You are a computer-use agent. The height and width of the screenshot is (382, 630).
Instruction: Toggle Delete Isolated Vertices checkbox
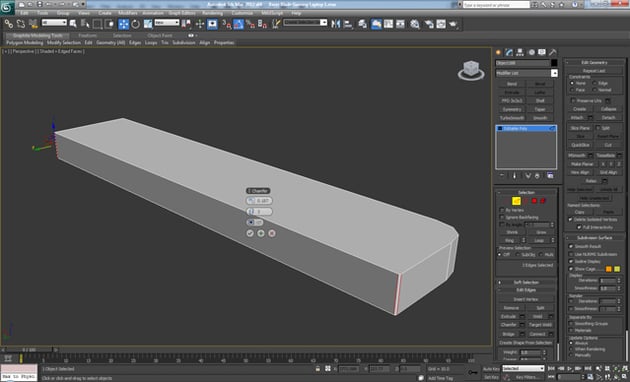tap(570, 220)
